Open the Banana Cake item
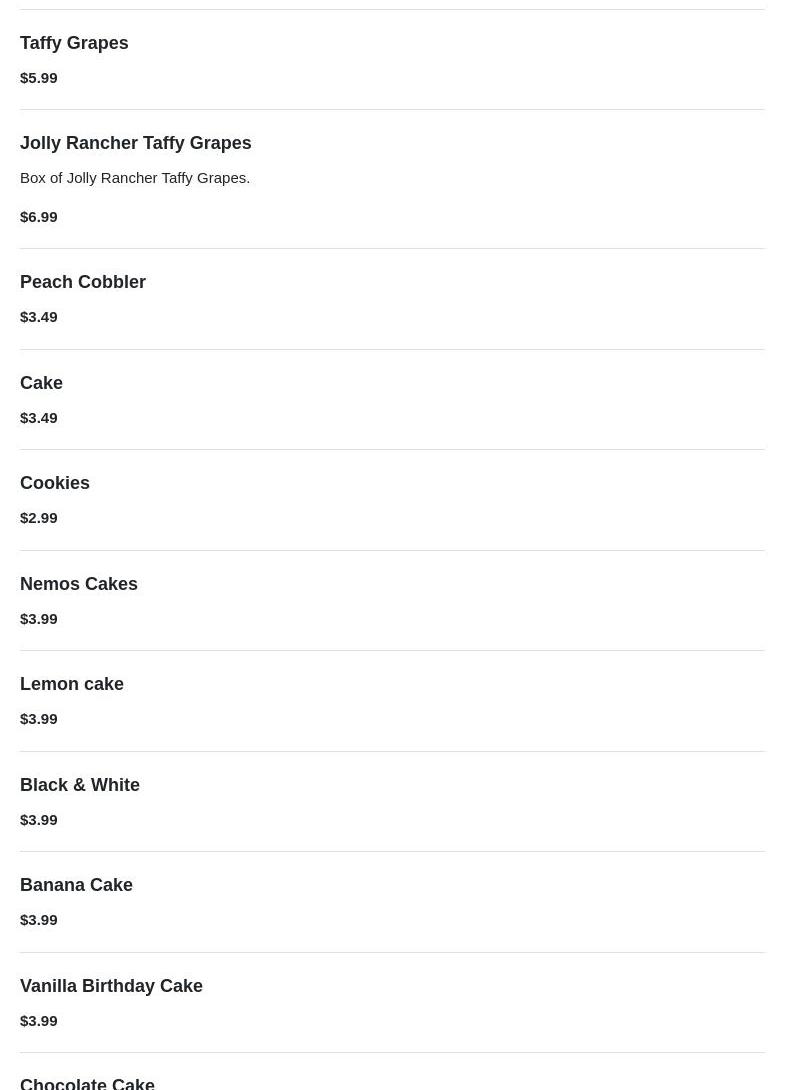 (76, 885)
